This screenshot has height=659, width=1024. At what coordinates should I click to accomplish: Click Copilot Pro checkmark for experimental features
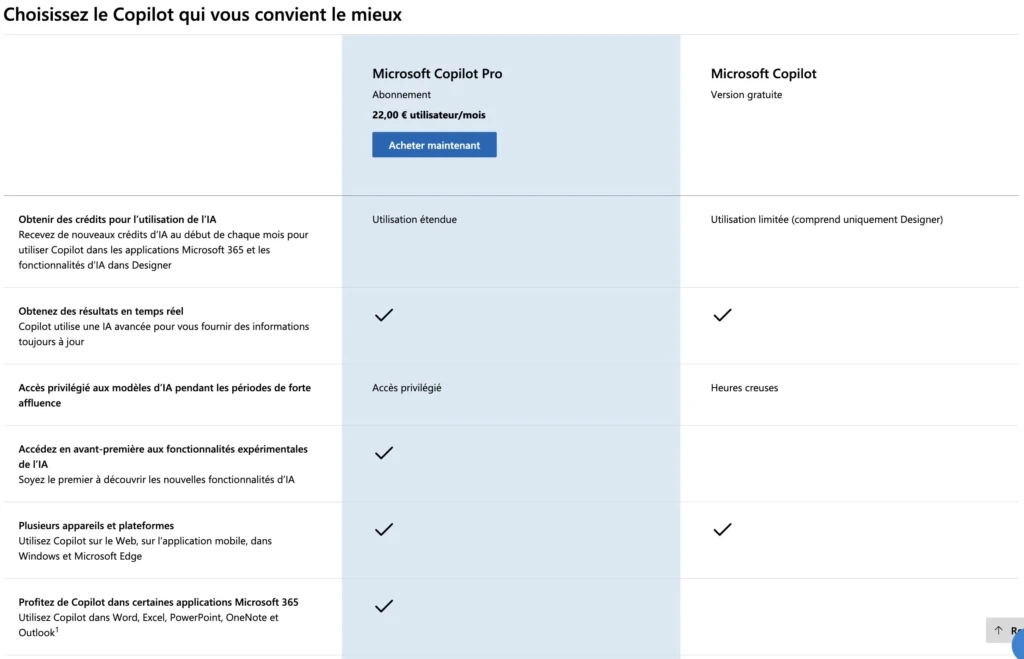point(384,453)
